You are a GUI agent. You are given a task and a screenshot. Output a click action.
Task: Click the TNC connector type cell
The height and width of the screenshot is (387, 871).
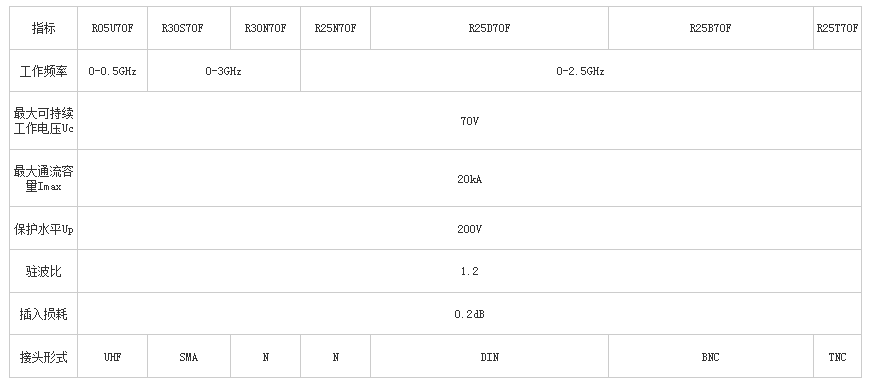point(838,357)
